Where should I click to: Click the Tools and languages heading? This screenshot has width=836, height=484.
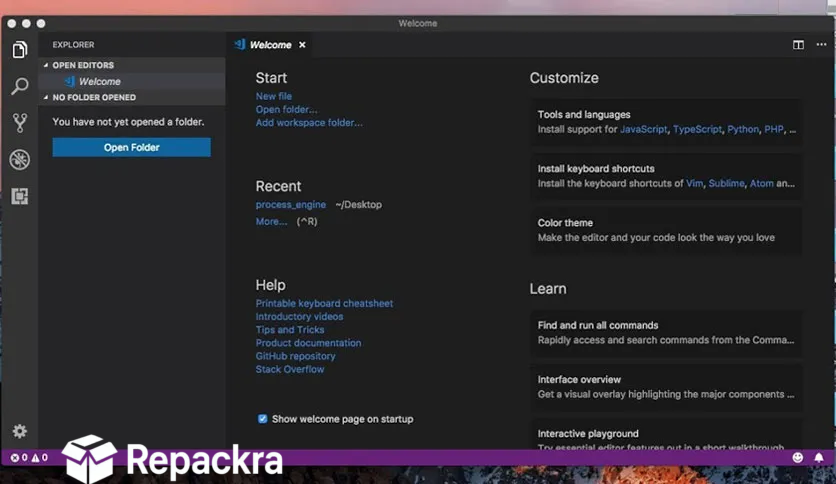pos(584,115)
